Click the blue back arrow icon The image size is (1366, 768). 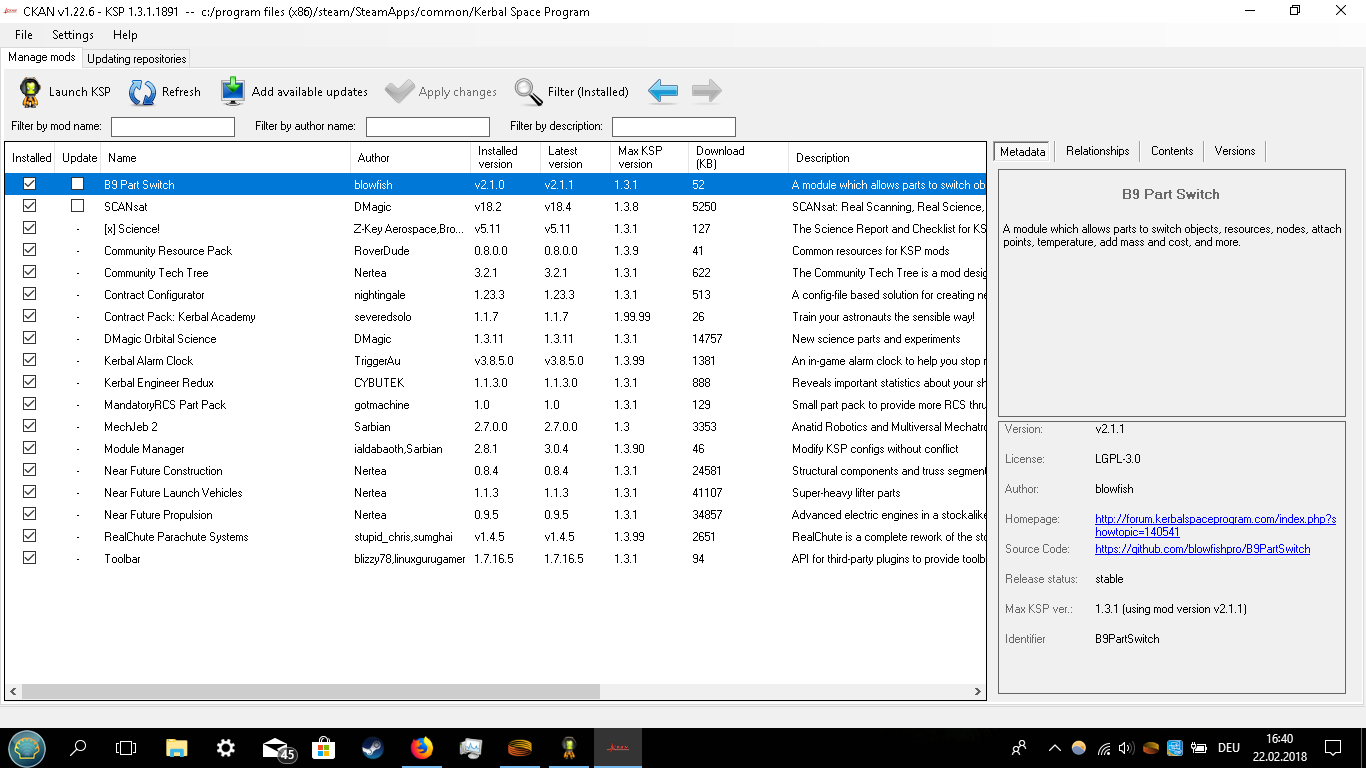663,92
